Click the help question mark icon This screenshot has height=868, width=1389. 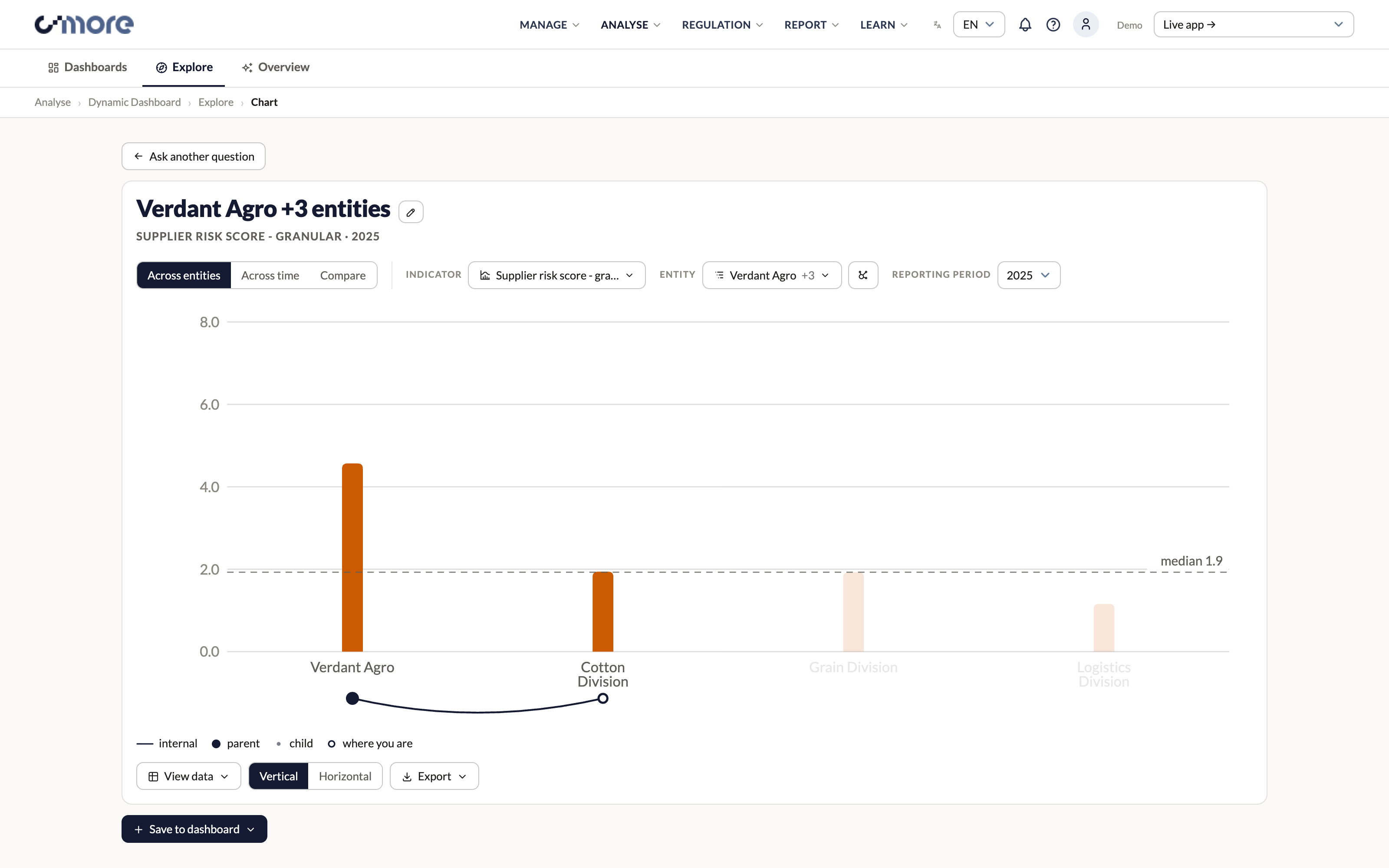pyautogui.click(x=1053, y=25)
